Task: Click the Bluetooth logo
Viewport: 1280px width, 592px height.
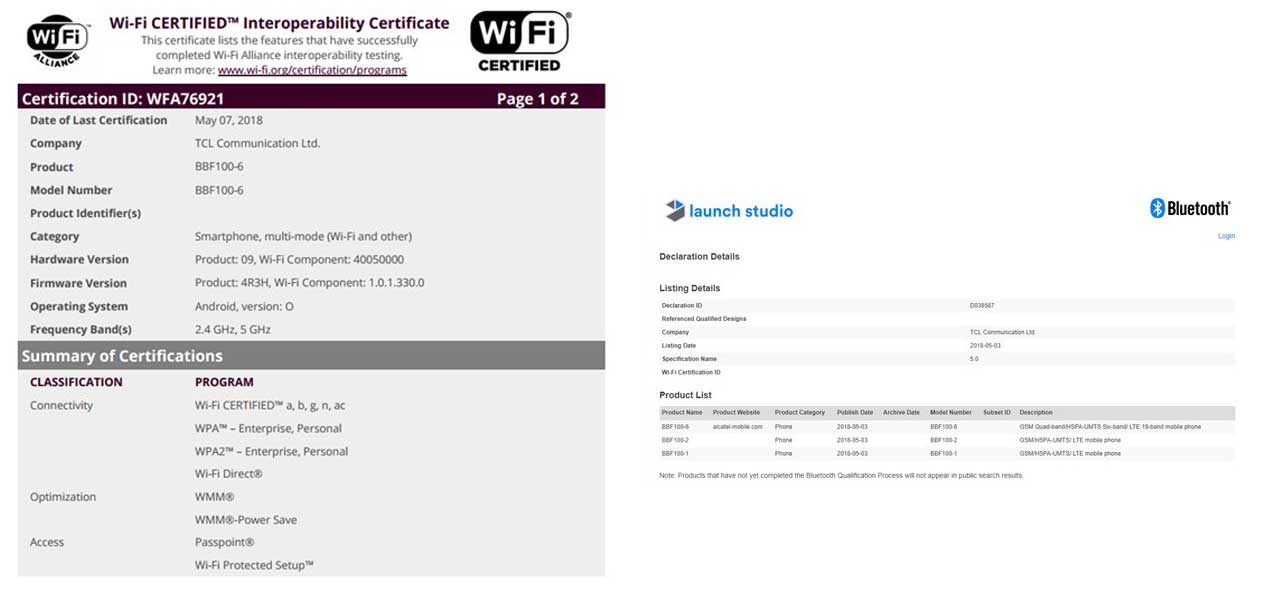Action: pyautogui.click(x=1190, y=208)
